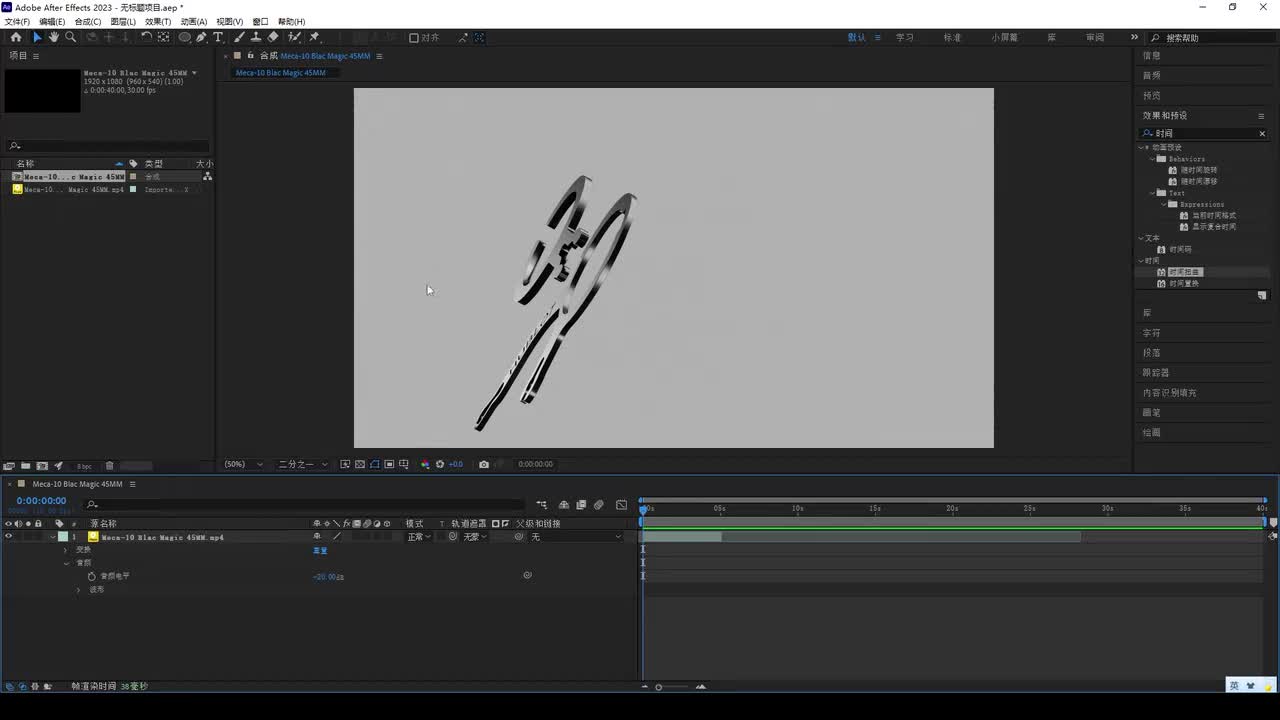Switch to the 小屏幕 workspace
This screenshot has height=720, width=1280.
pos(1004,37)
